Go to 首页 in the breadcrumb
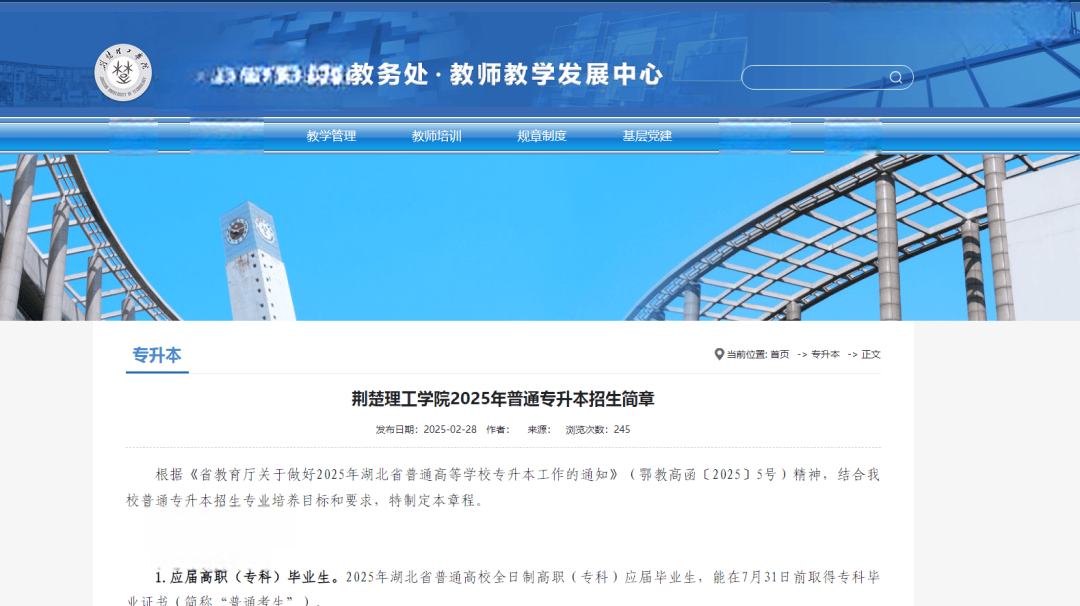 click(780, 354)
